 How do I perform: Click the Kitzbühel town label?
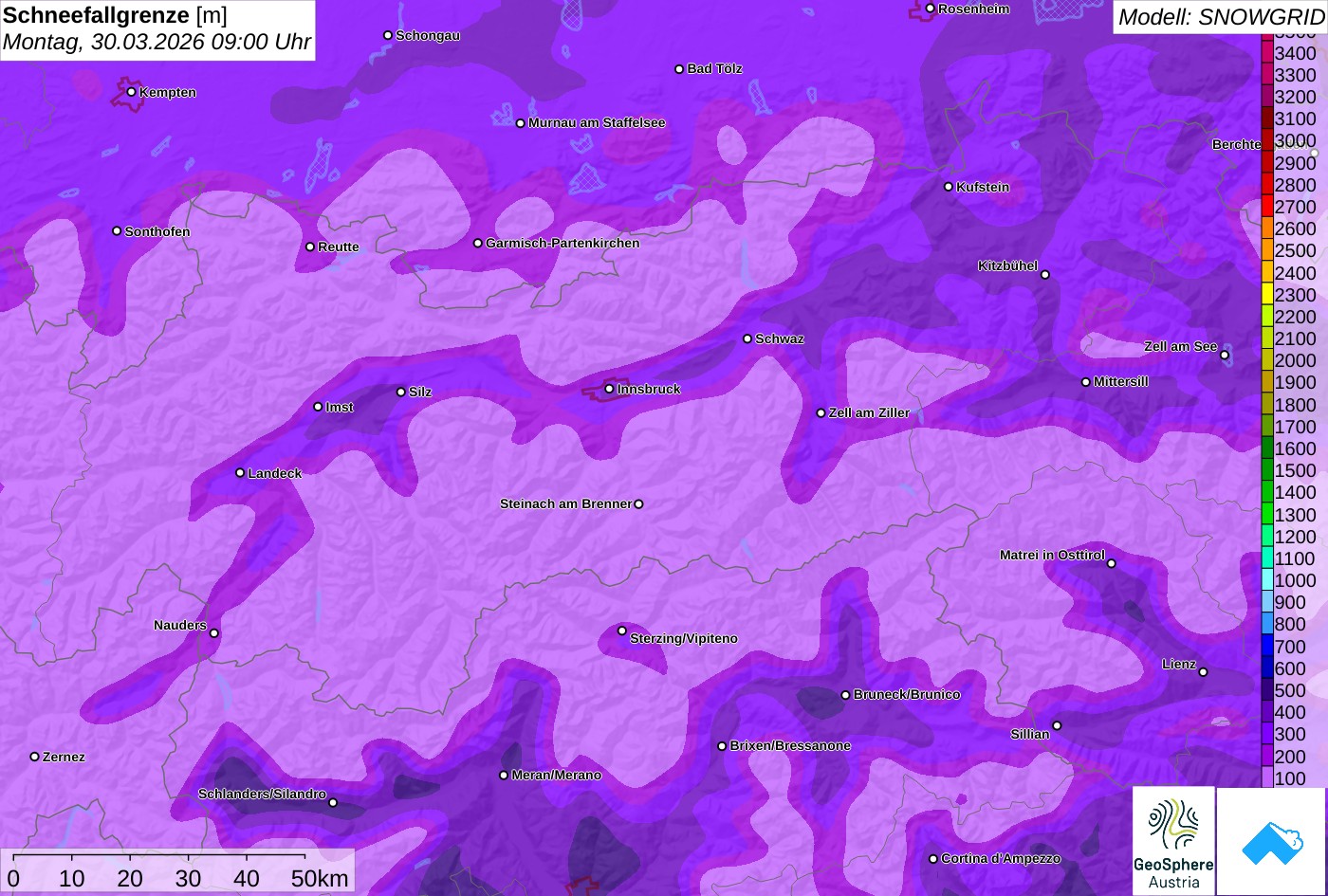pos(1007,265)
